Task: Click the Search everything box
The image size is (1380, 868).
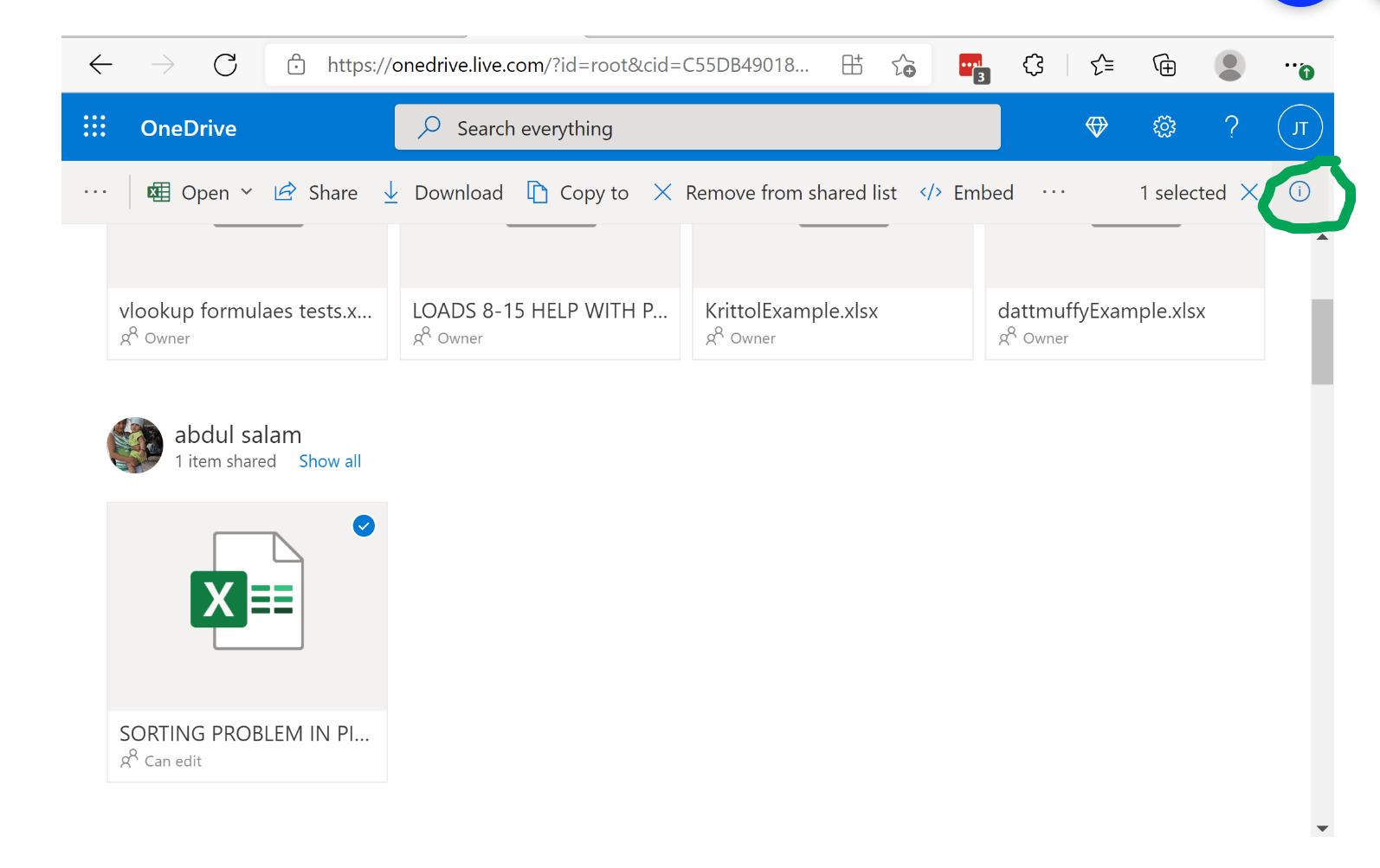Action: coord(698,127)
